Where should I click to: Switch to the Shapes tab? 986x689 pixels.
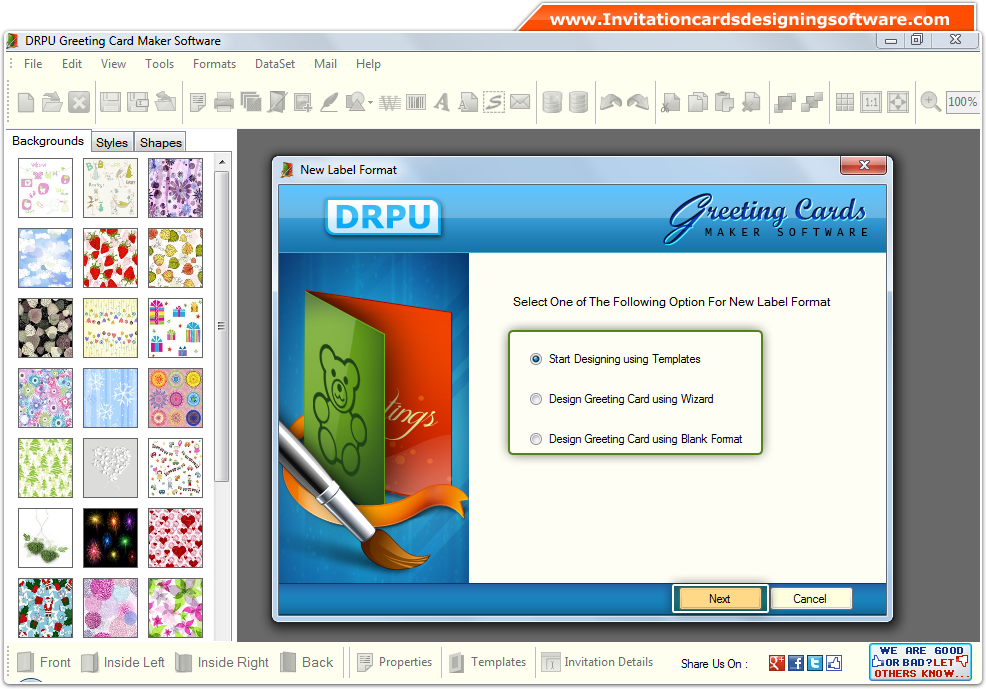(x=161, y=143)
